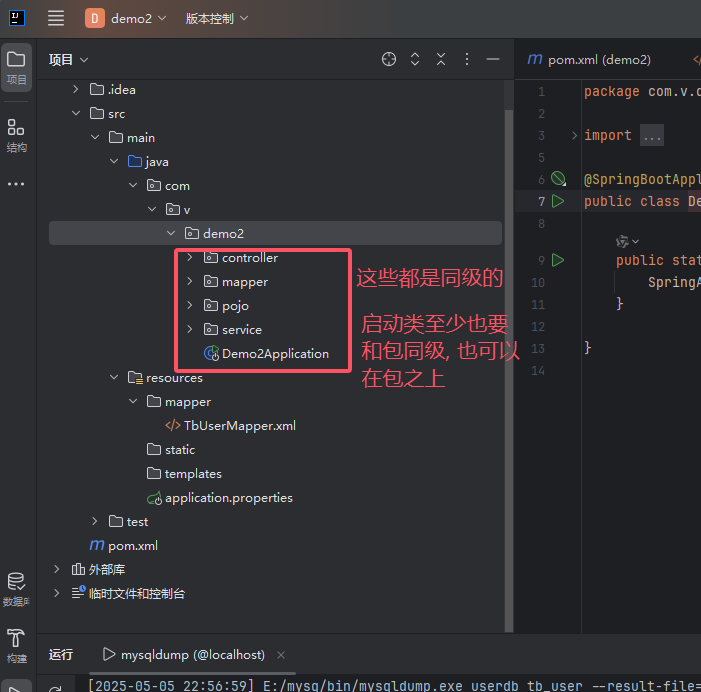This screenshot has height=692, width=701.
Task: Collapse the demo2 package
Action: 171,233
